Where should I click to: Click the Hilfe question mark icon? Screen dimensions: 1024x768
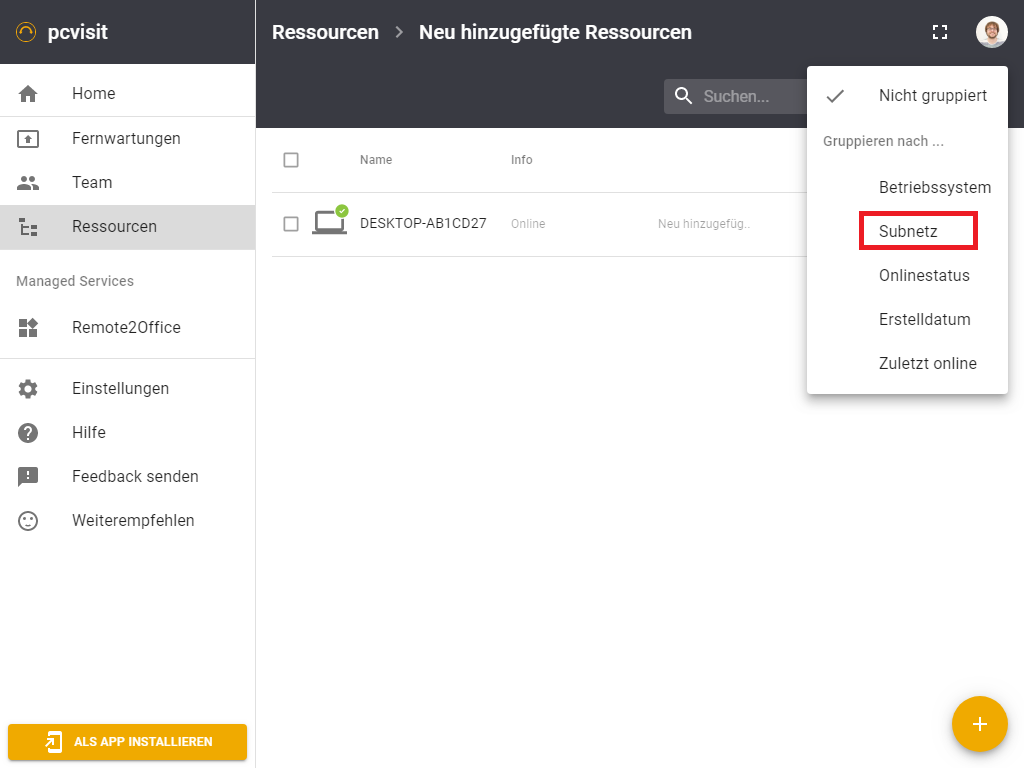point(28,433)
